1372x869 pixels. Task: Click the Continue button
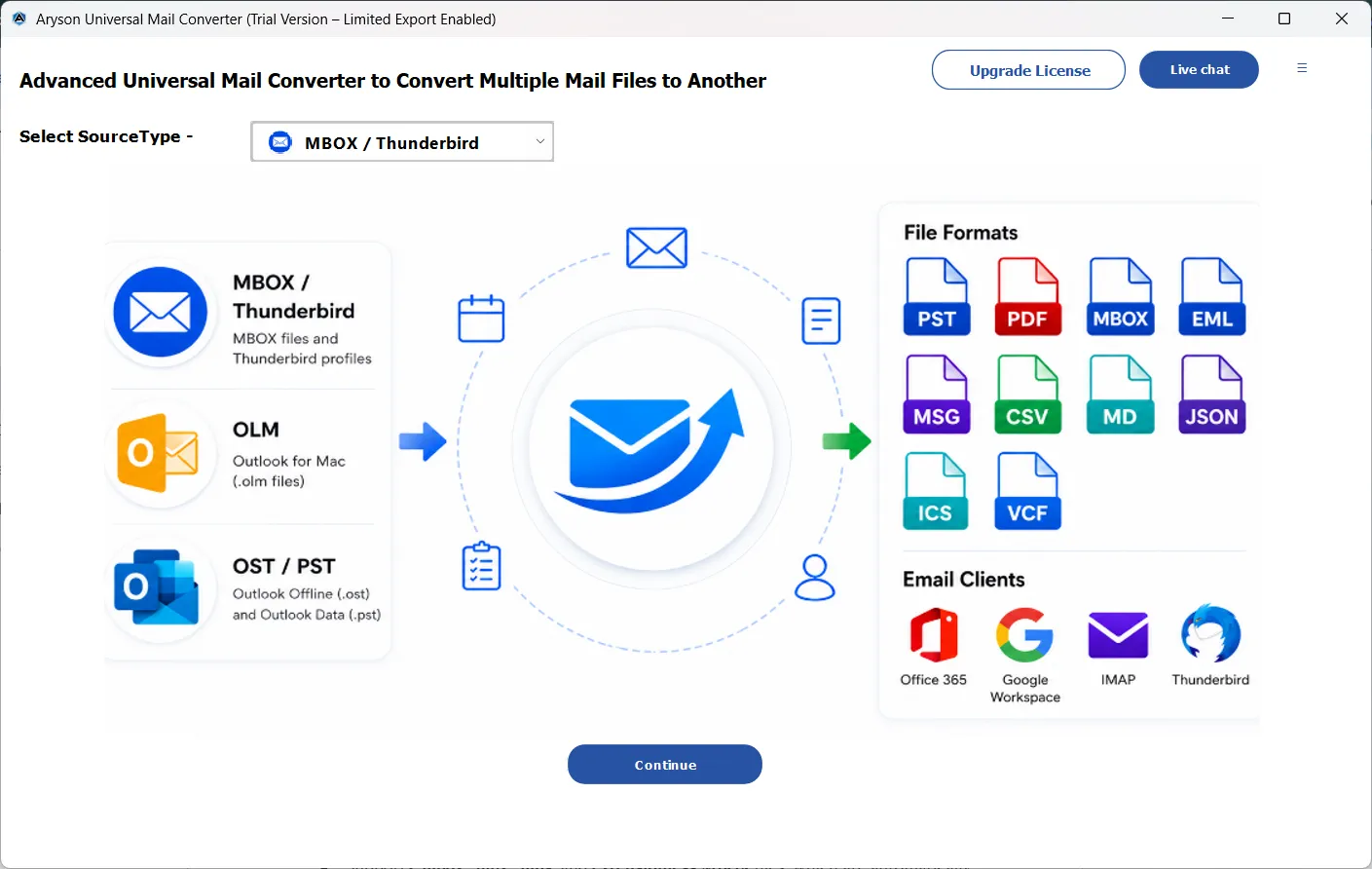[665, 765]
